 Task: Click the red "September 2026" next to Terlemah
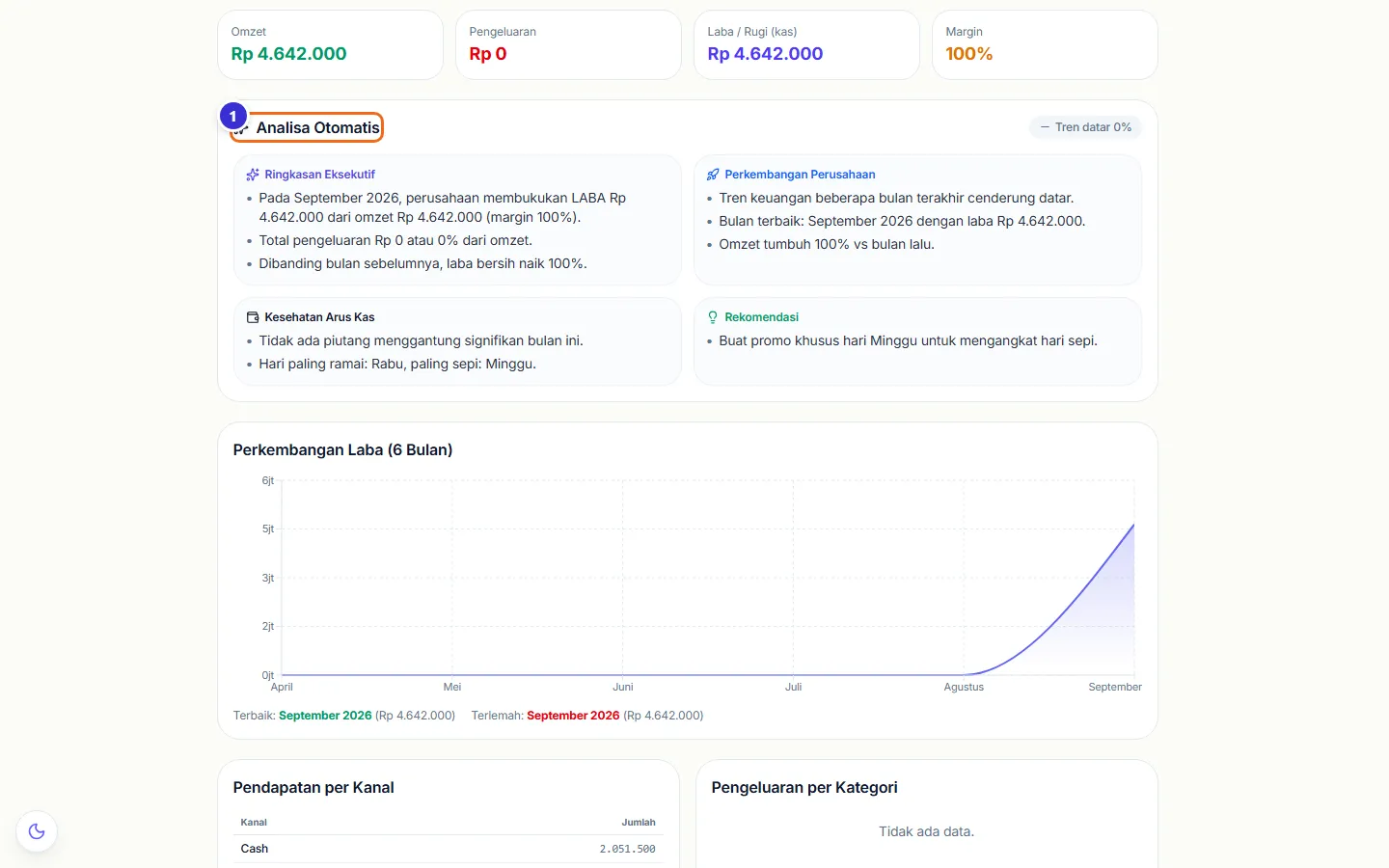tap(573, 716)
